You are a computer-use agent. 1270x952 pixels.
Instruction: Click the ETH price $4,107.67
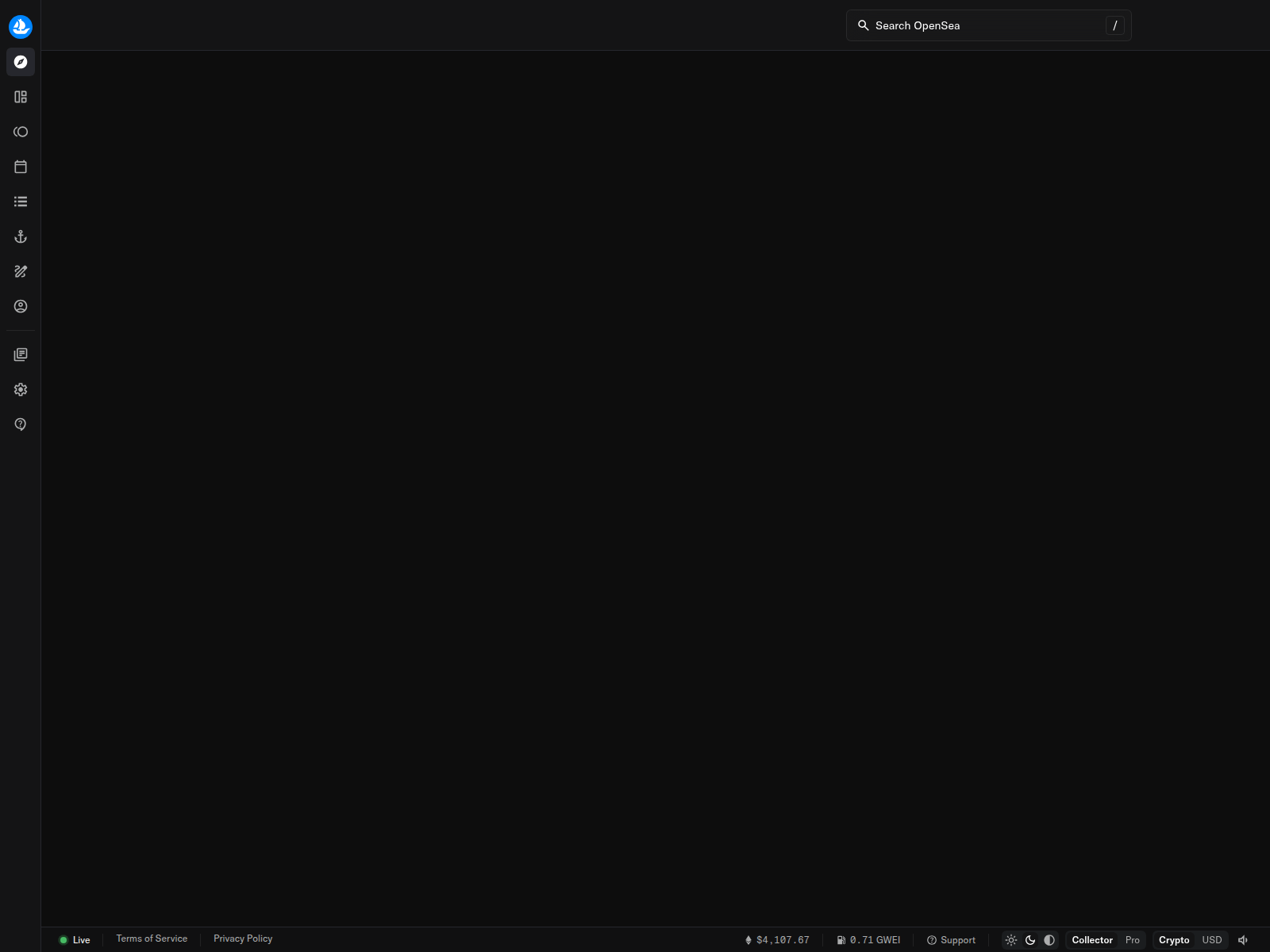[777, 940]
